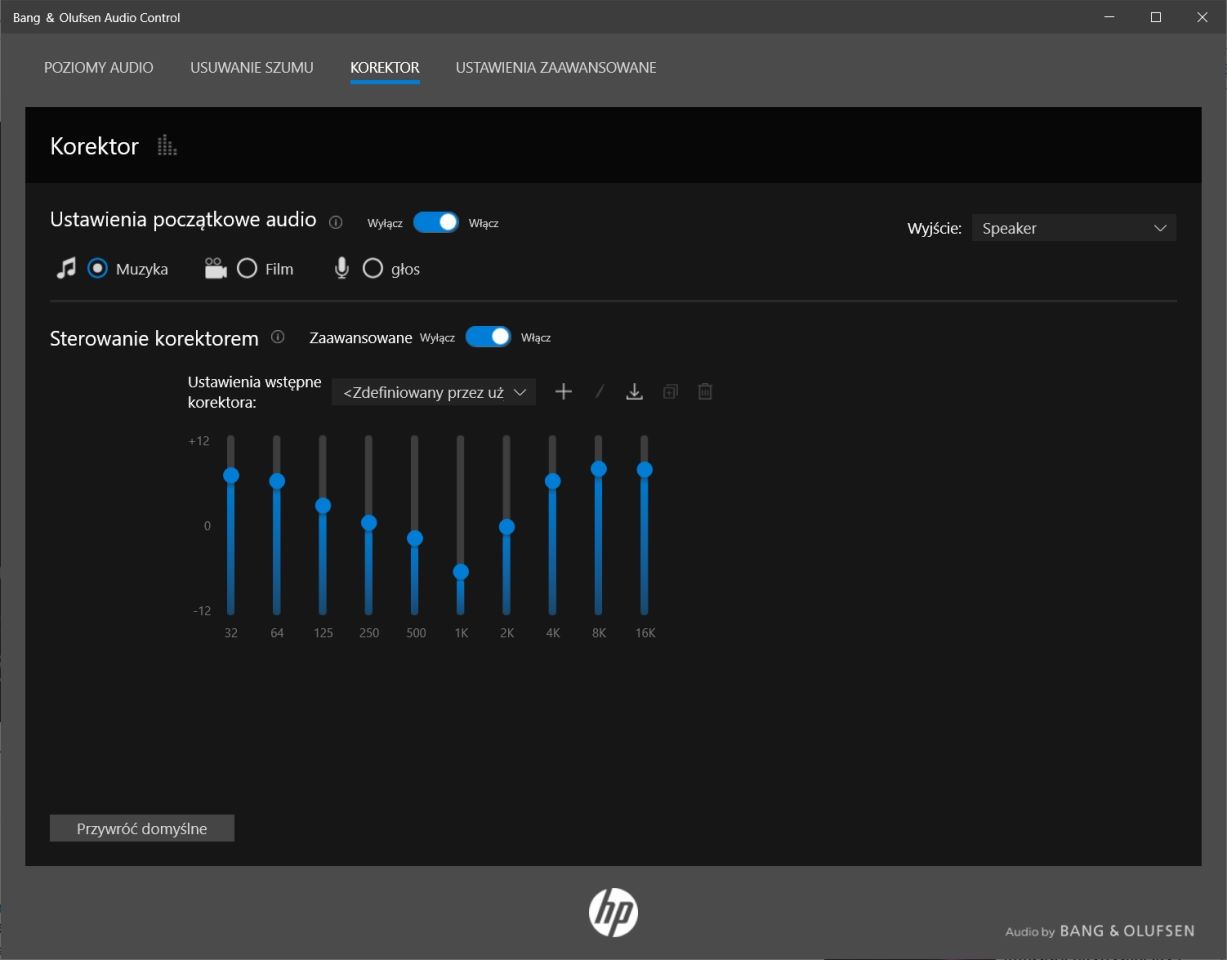Open the Wyjście Speaker dropdown
This screenshot has width=1227, height=960.
point(1074,228)
